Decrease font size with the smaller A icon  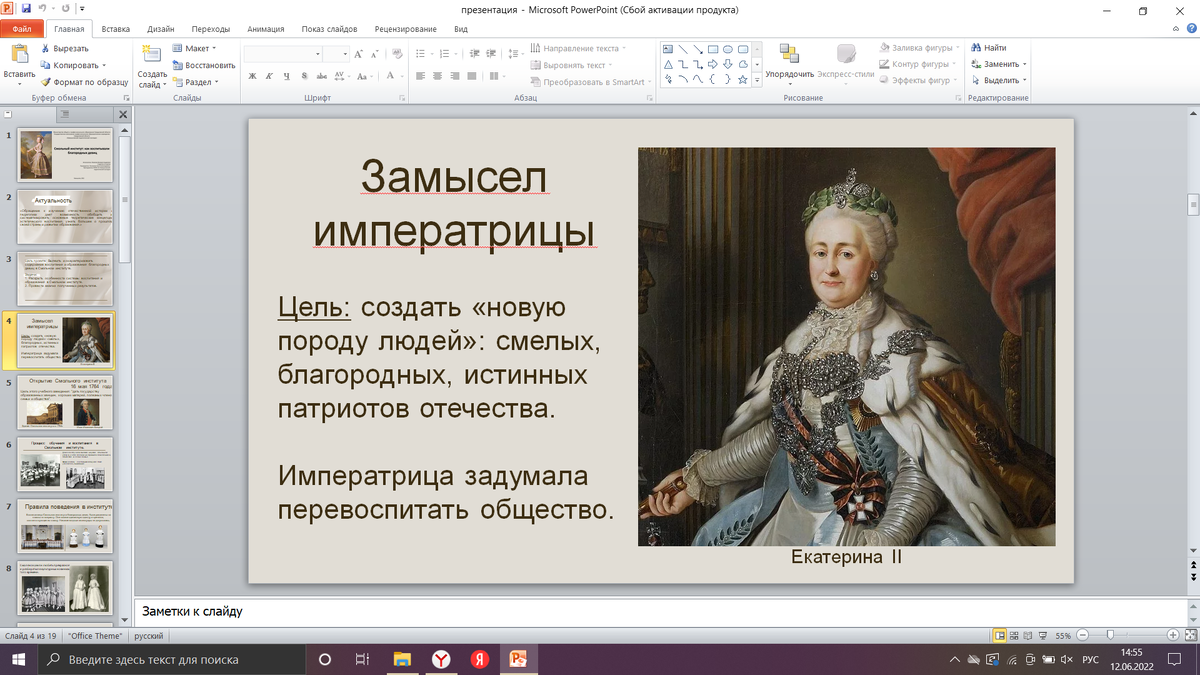coord(377,54)
